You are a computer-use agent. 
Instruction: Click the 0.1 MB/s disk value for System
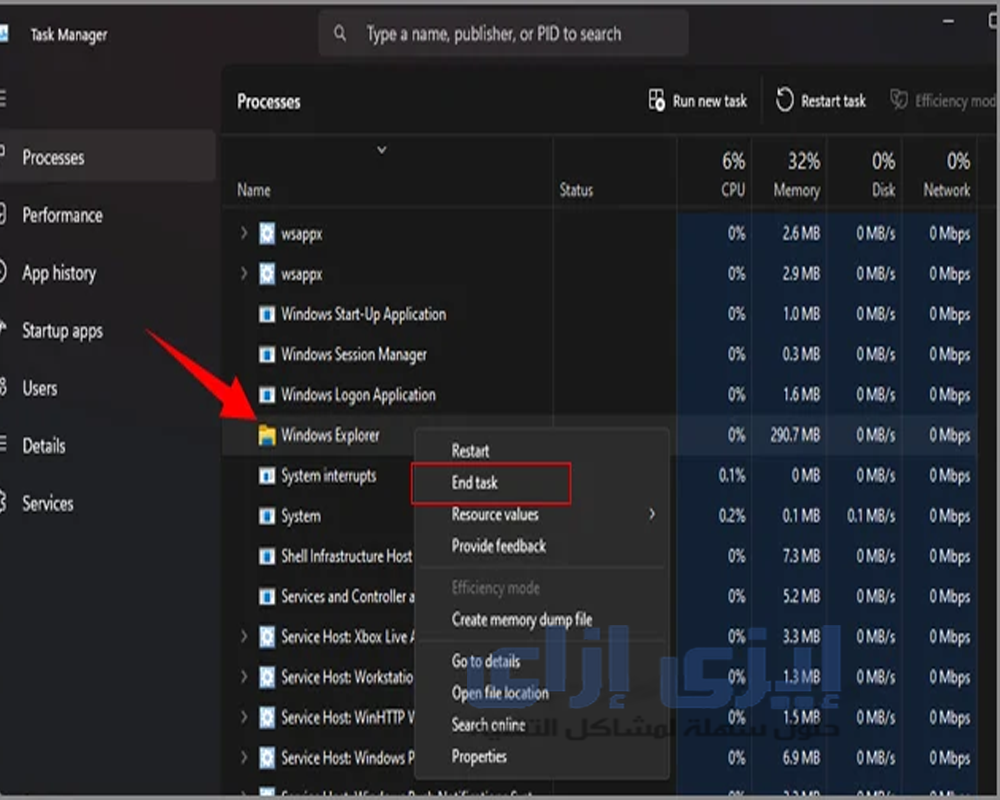(871, 515)
